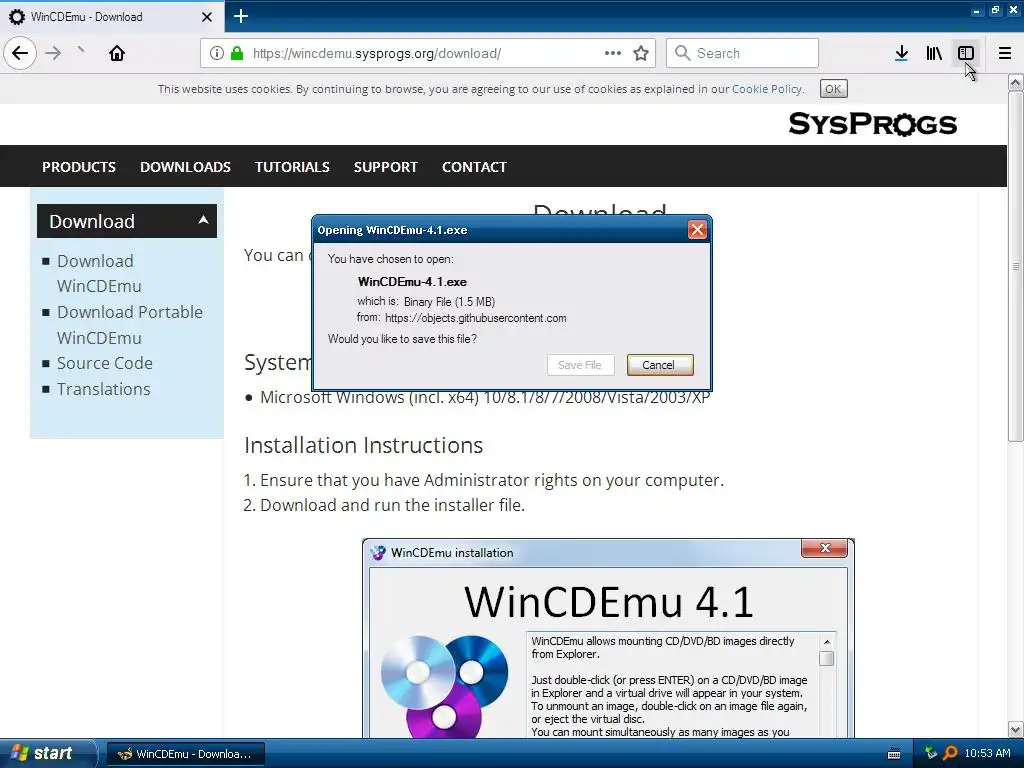Open the TUTORIALS menu

(x=292, y=167)
